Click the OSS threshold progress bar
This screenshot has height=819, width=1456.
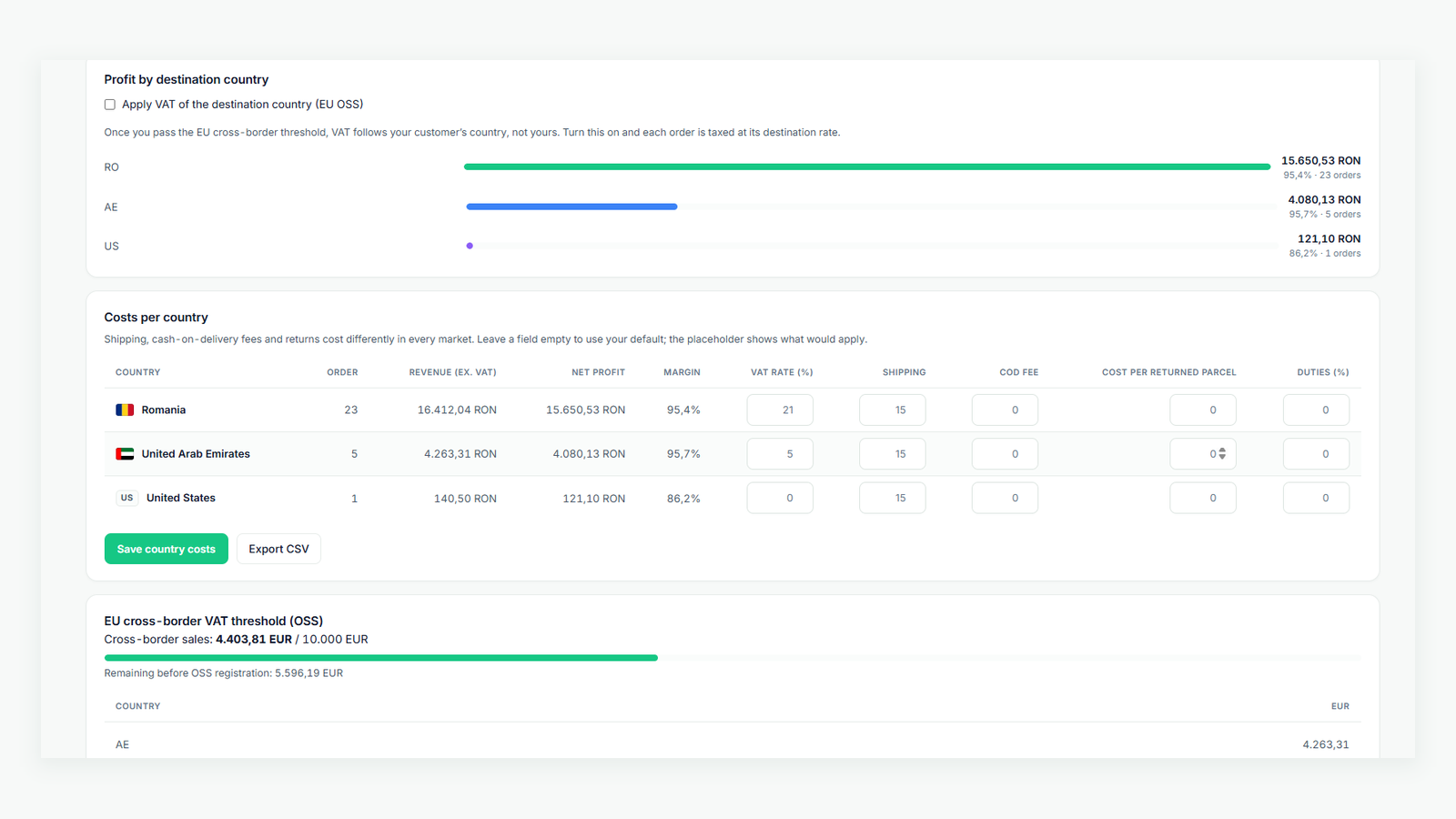[x=733, y=657]
